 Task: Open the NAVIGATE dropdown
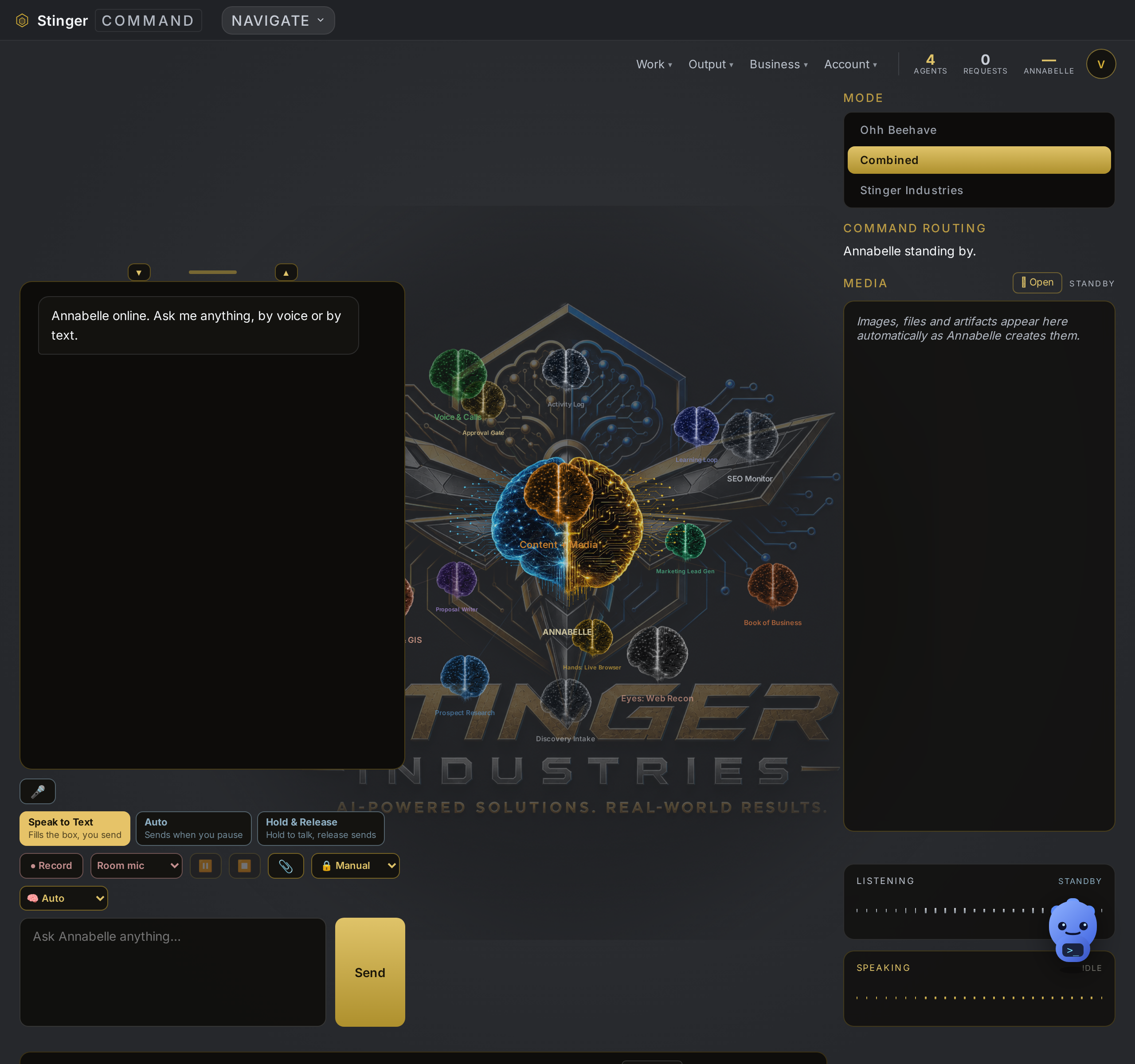pyautogui.click(x=278, y=20)
